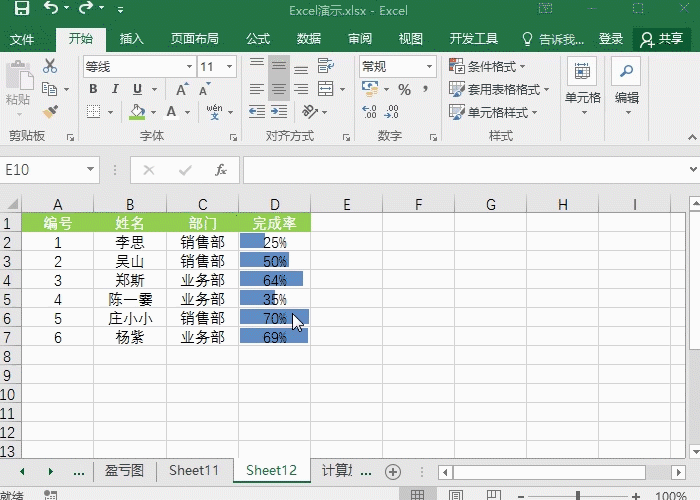Apply the accounting number format

371,89
